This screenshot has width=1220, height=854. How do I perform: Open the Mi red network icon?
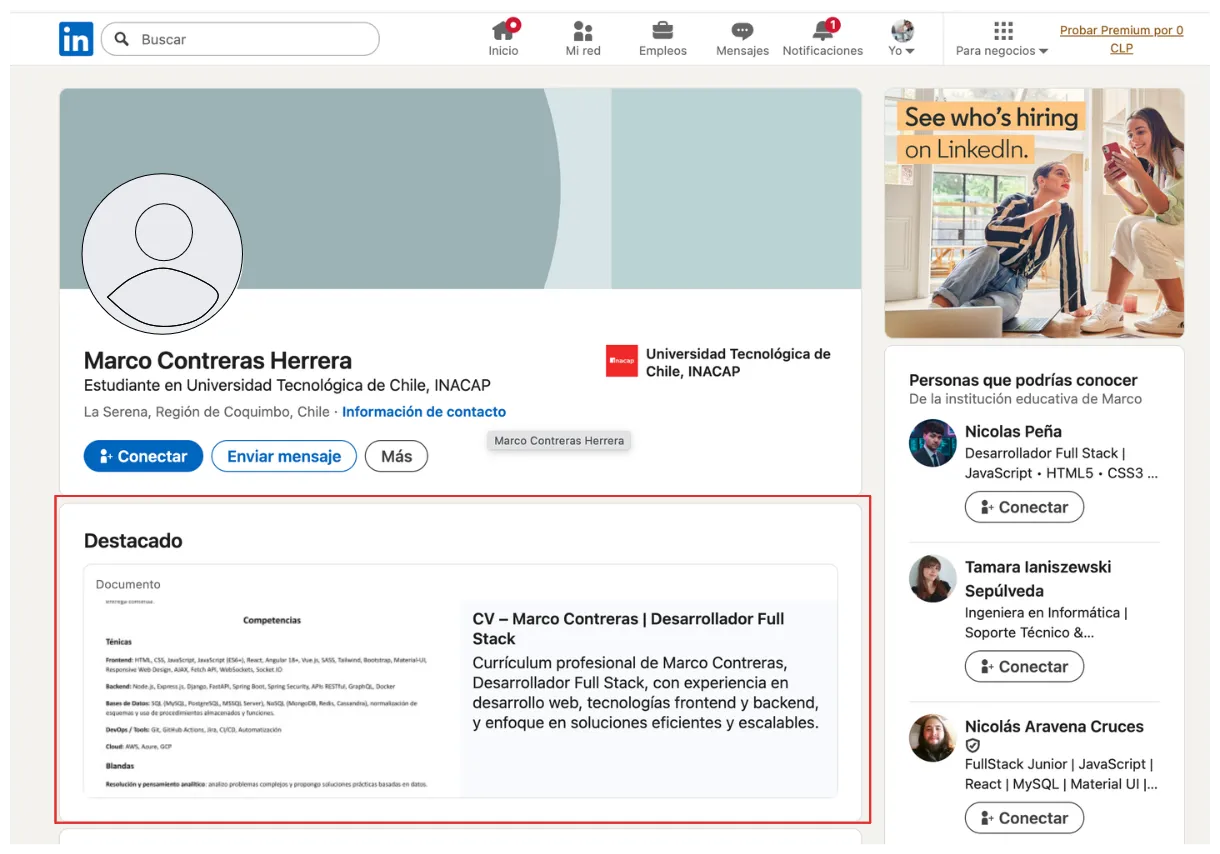583,31
